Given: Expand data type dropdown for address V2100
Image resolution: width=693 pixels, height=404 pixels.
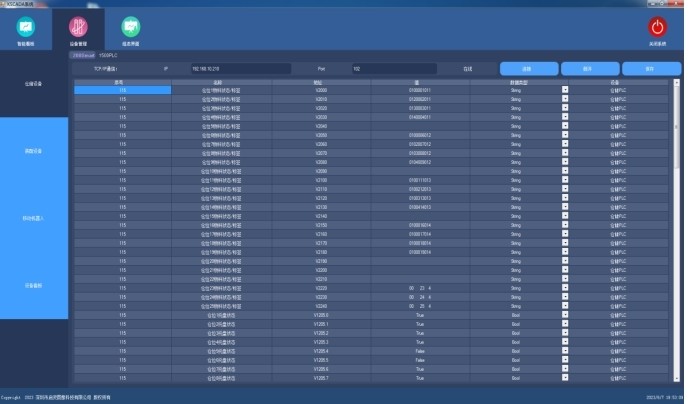Looking at the screenshot, I should click(565, 178).
